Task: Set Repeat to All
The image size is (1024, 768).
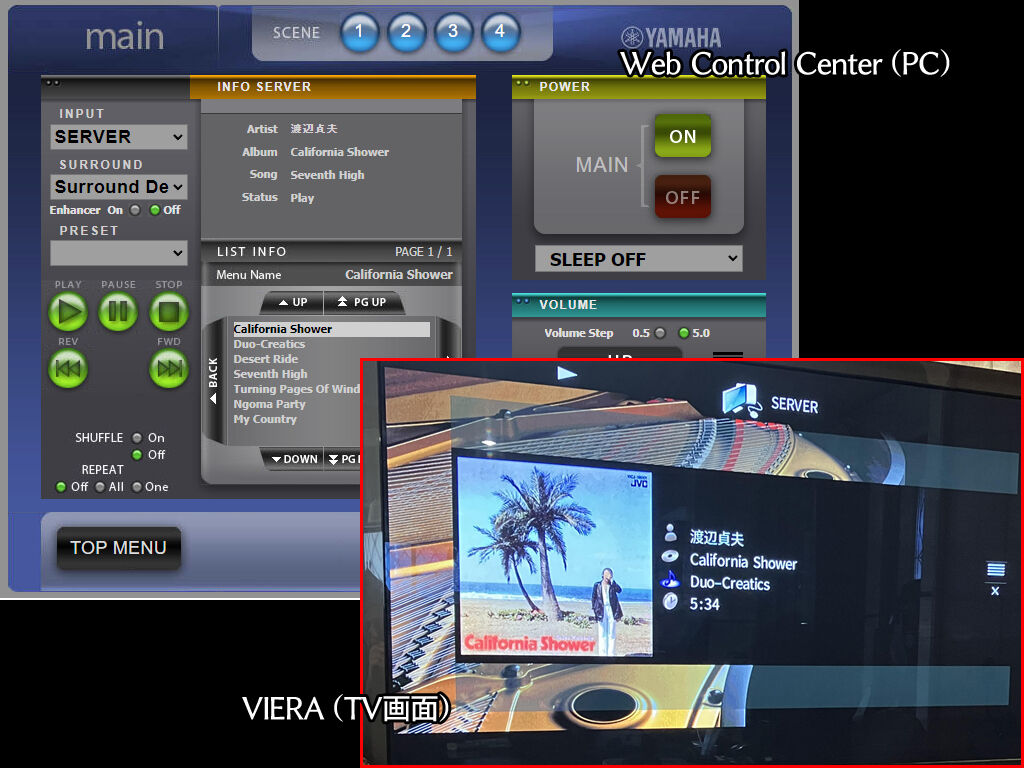Action: click(x=100, y=487)
